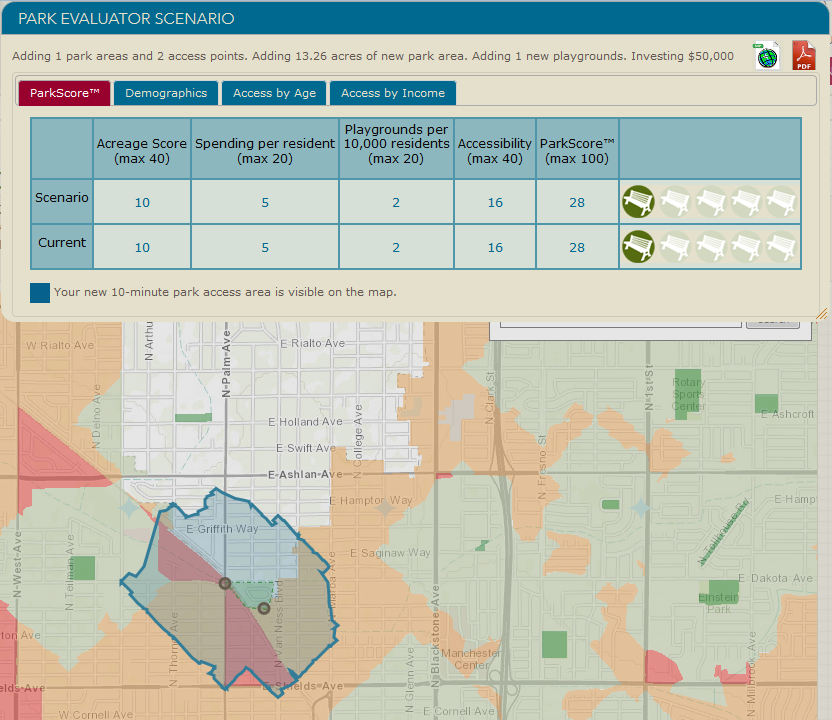Click the Current Accessibility value 16

coord(495,247)
